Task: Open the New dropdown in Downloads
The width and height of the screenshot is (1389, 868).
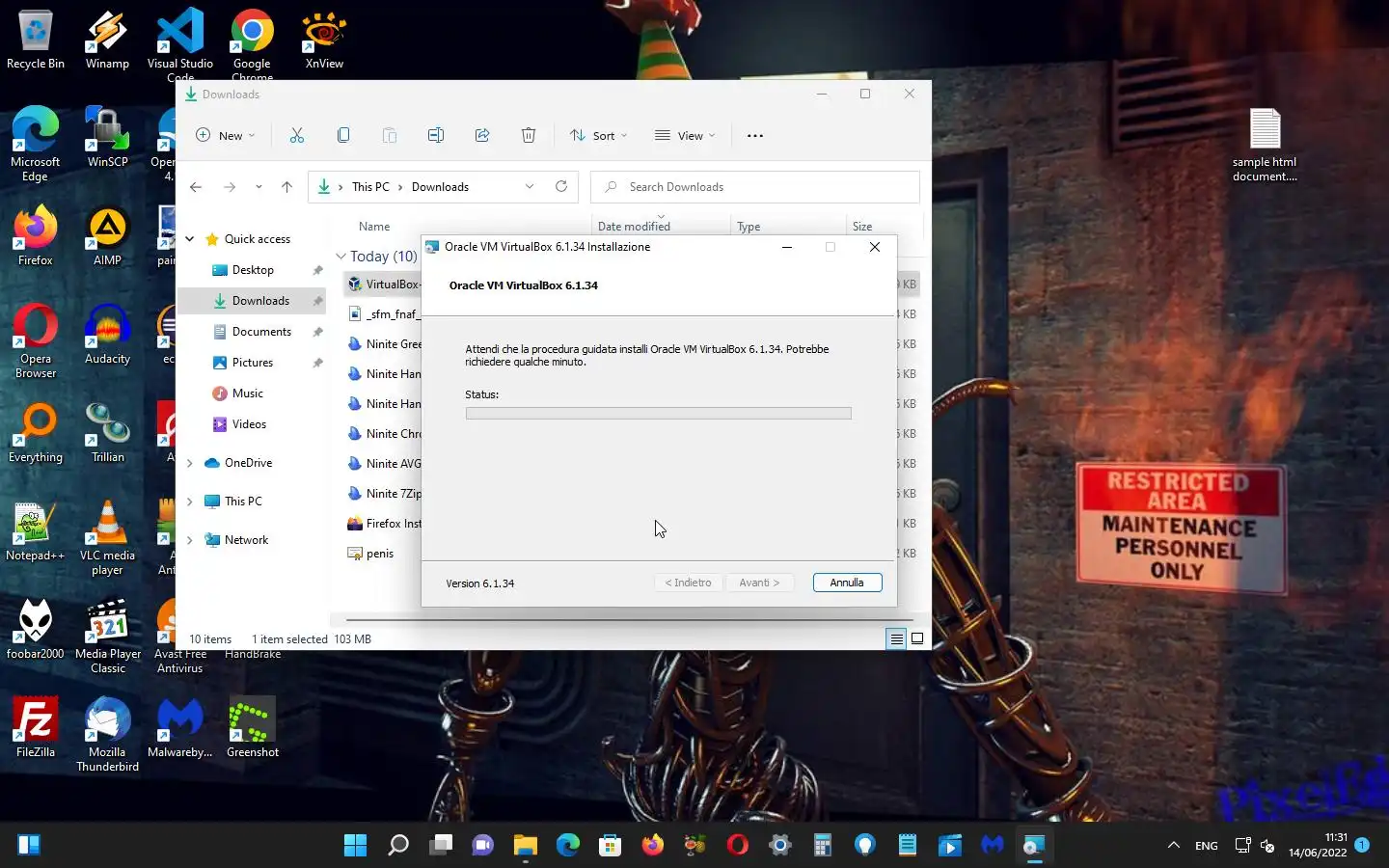Action: (x=227, y=135)
